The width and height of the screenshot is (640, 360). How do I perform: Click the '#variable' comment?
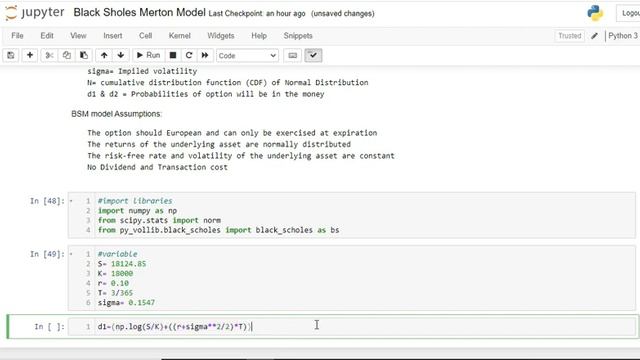[118, 254]
